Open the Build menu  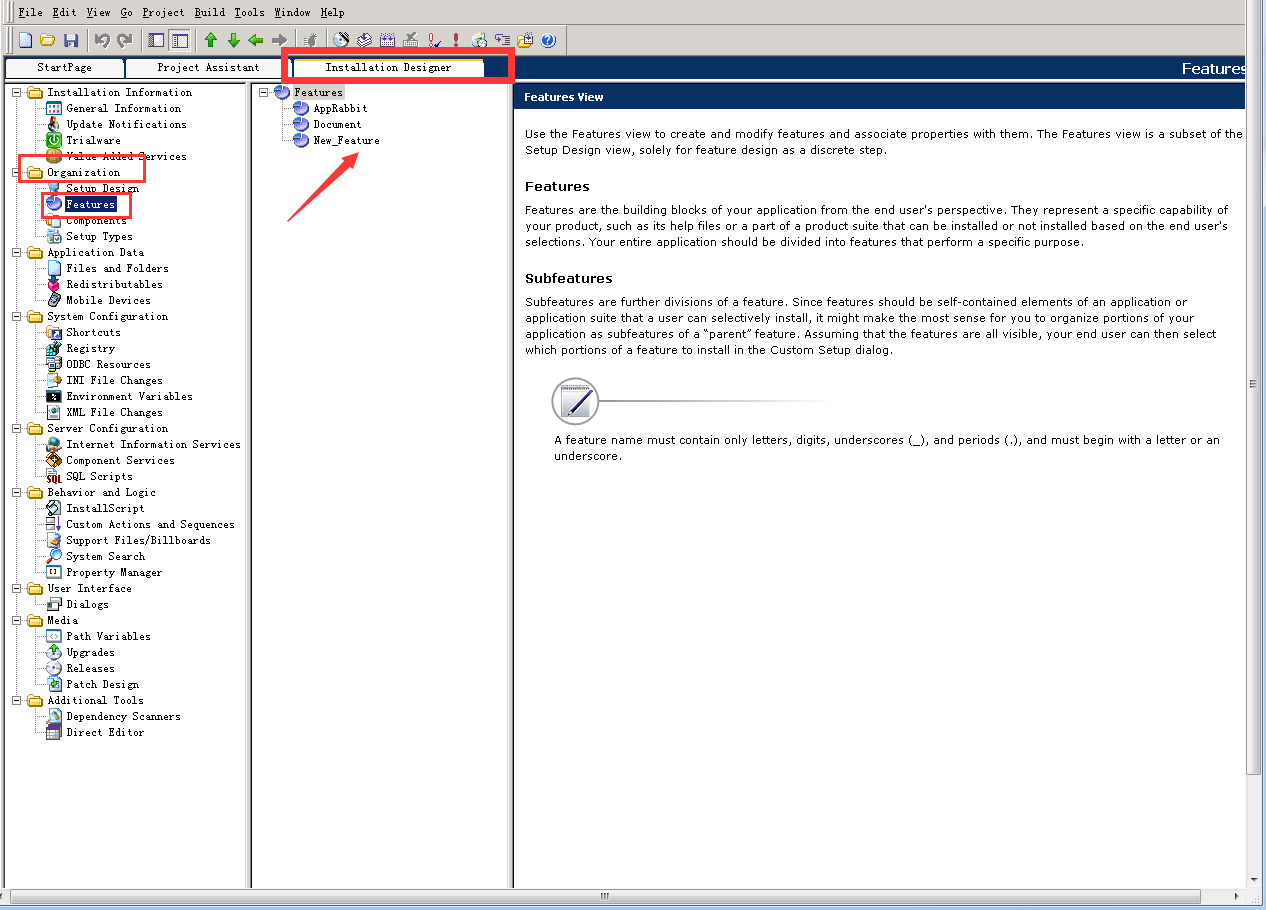(210, 12)
